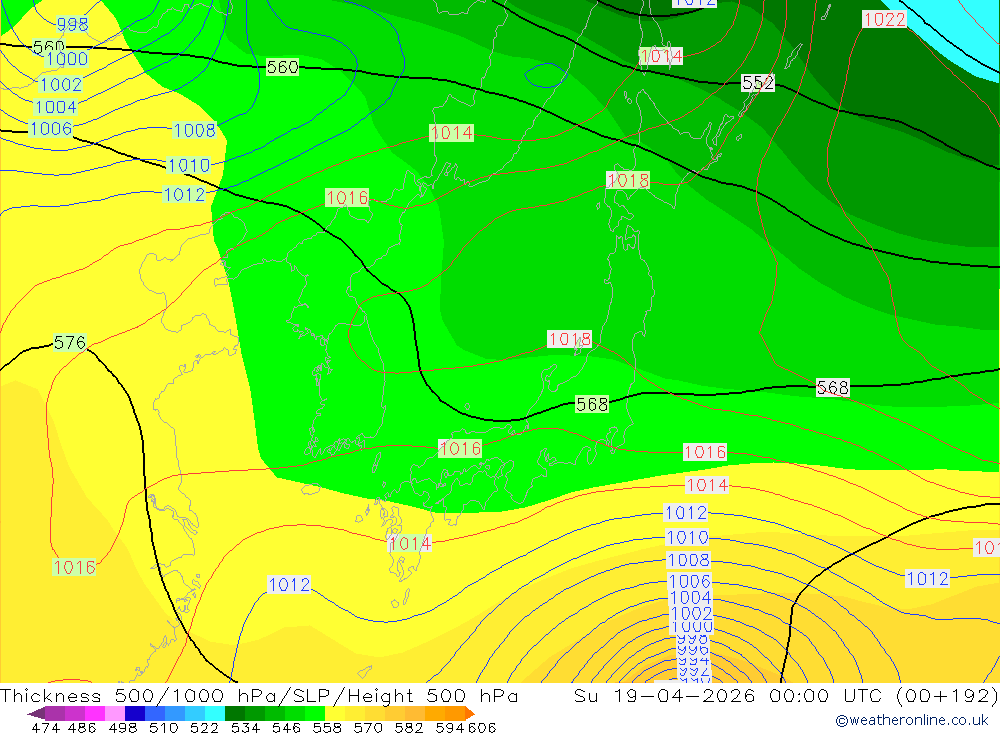Open the weatheronline.co.uk copyright link

click(911, 720)
